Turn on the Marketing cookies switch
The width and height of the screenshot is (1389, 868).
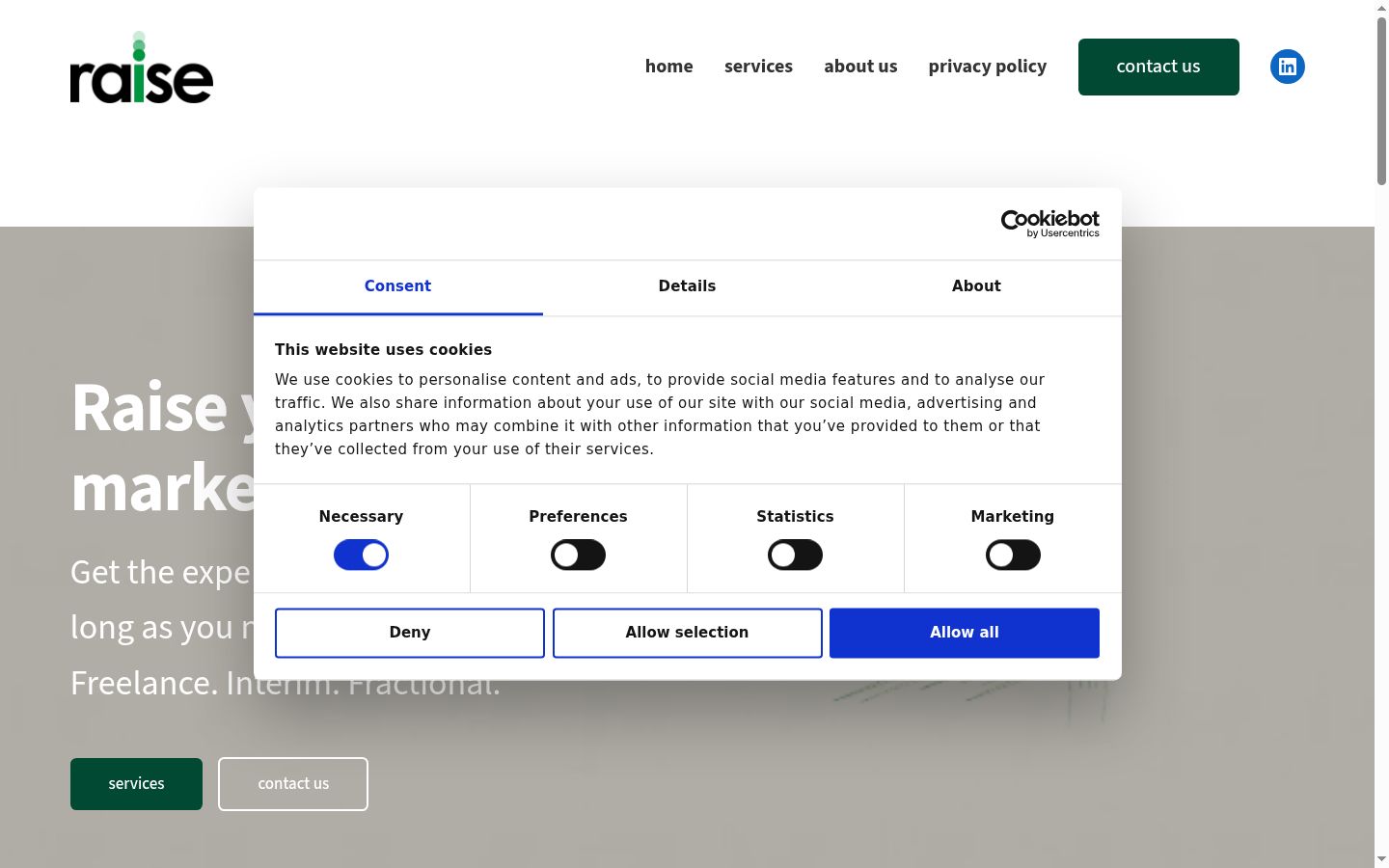pyautogui.click(x=1013, y=555)
